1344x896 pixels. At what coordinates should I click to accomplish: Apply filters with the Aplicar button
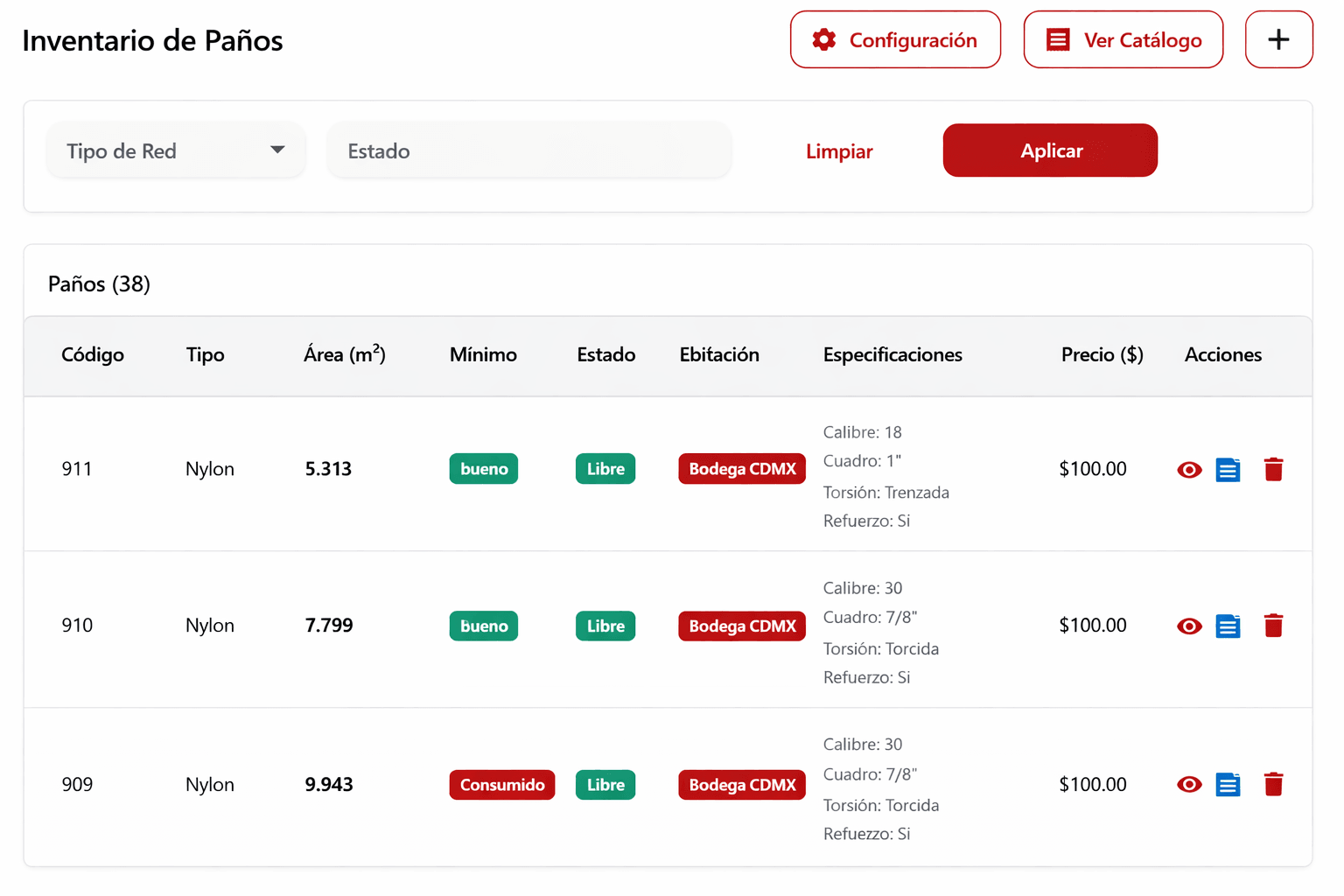(1050, 150)
